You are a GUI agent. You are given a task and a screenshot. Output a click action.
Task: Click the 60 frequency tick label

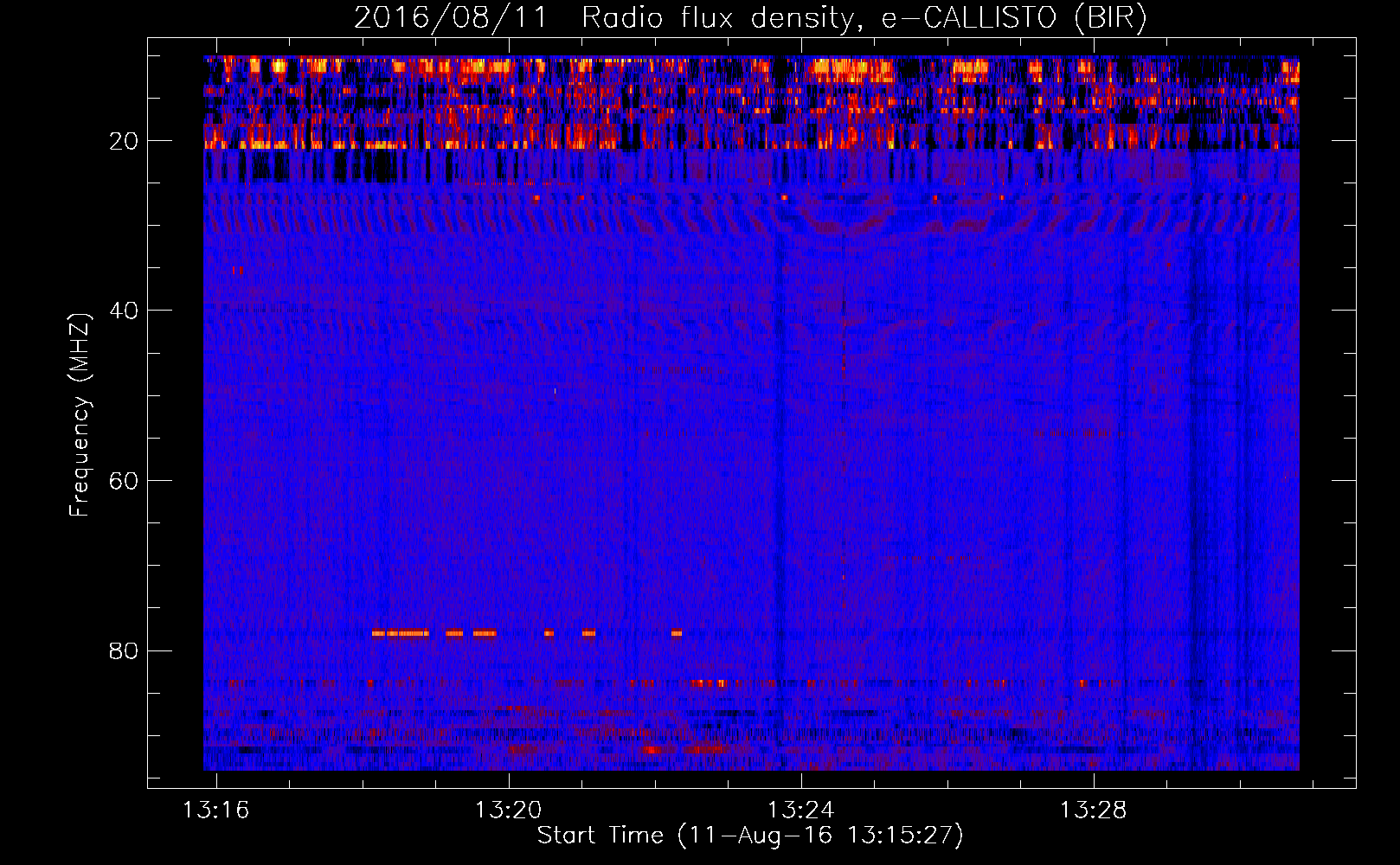coord(124,481)
